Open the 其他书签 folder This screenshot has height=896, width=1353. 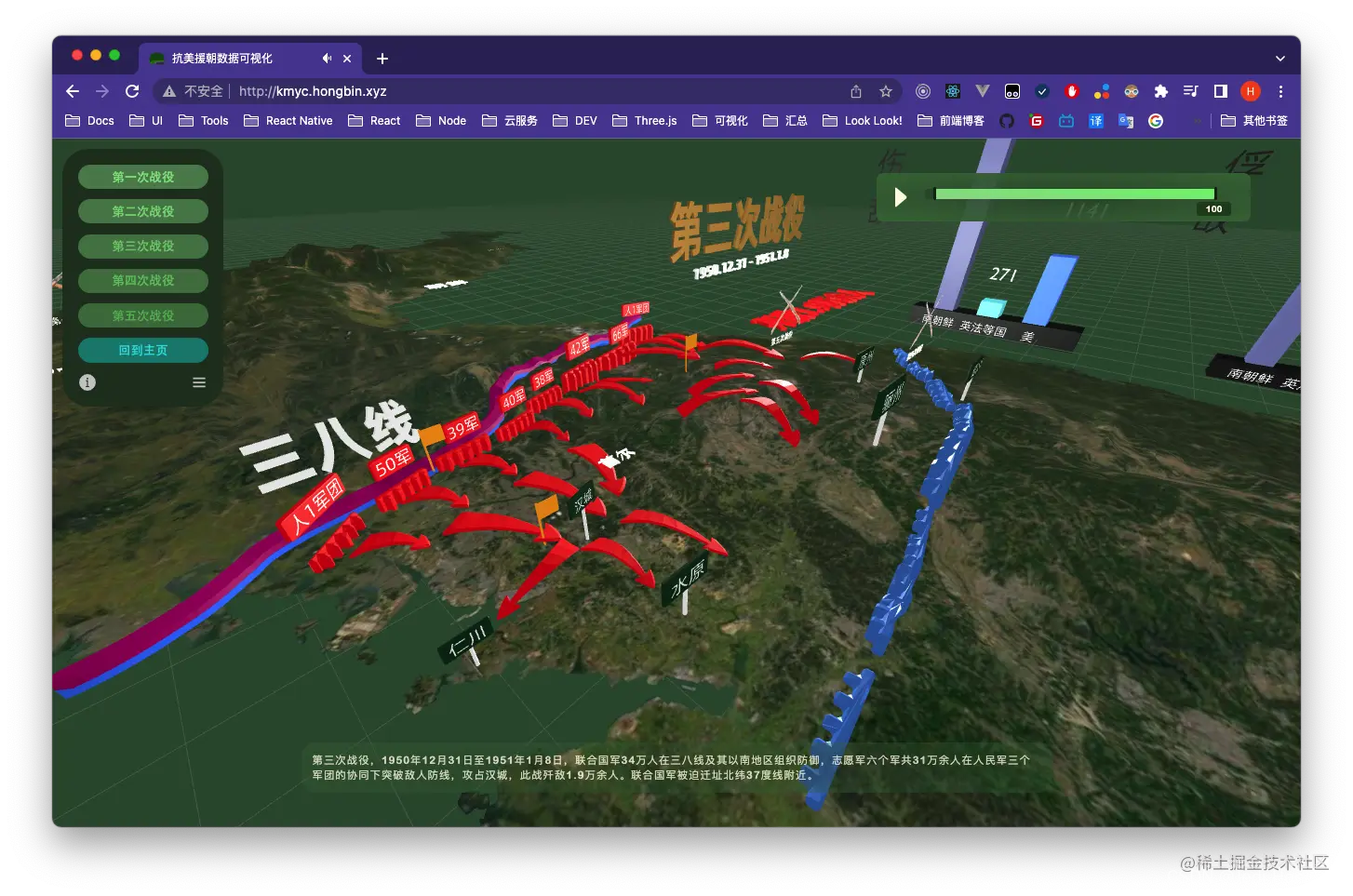click(x=1254, y=121)
